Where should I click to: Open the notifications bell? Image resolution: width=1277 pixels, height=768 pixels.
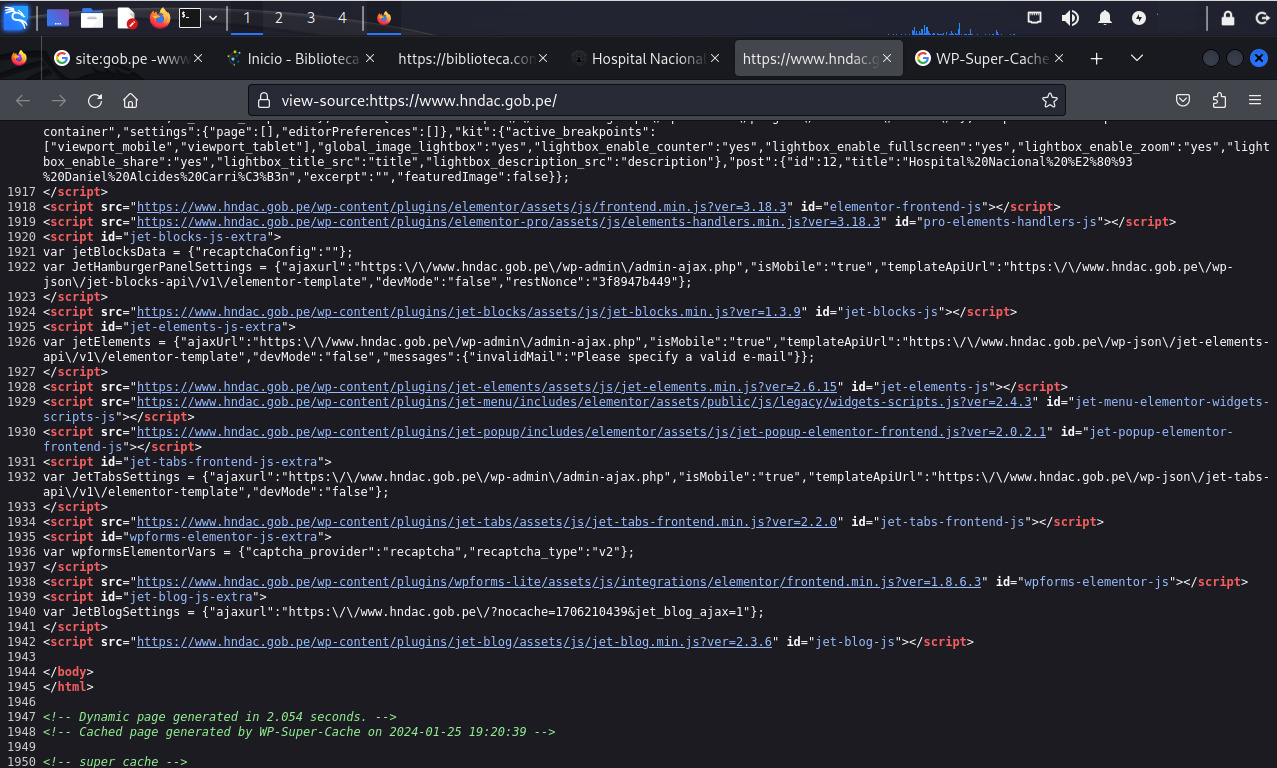[x=1105, y=17]
